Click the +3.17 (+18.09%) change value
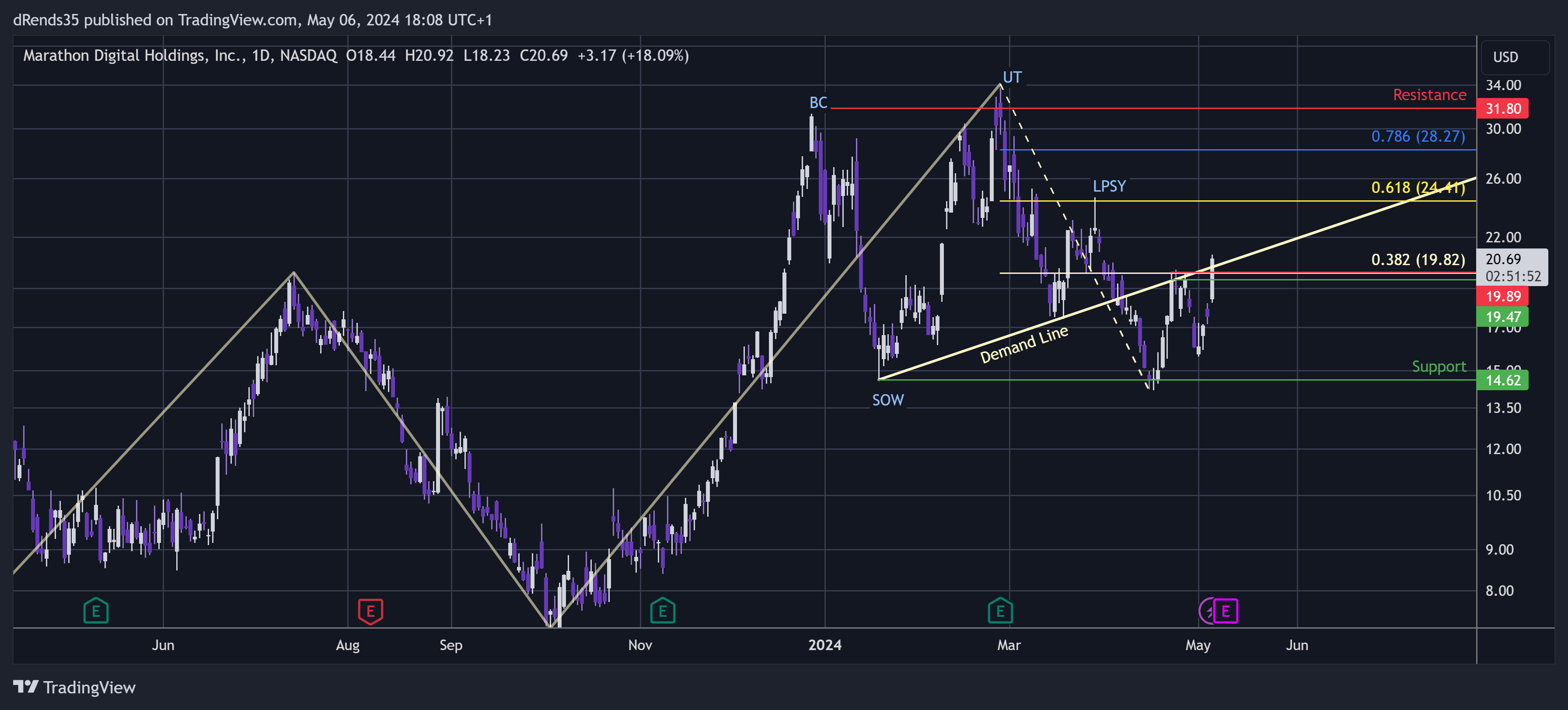This screenshot has height=710, width=1568. click(x=633, y=56)
